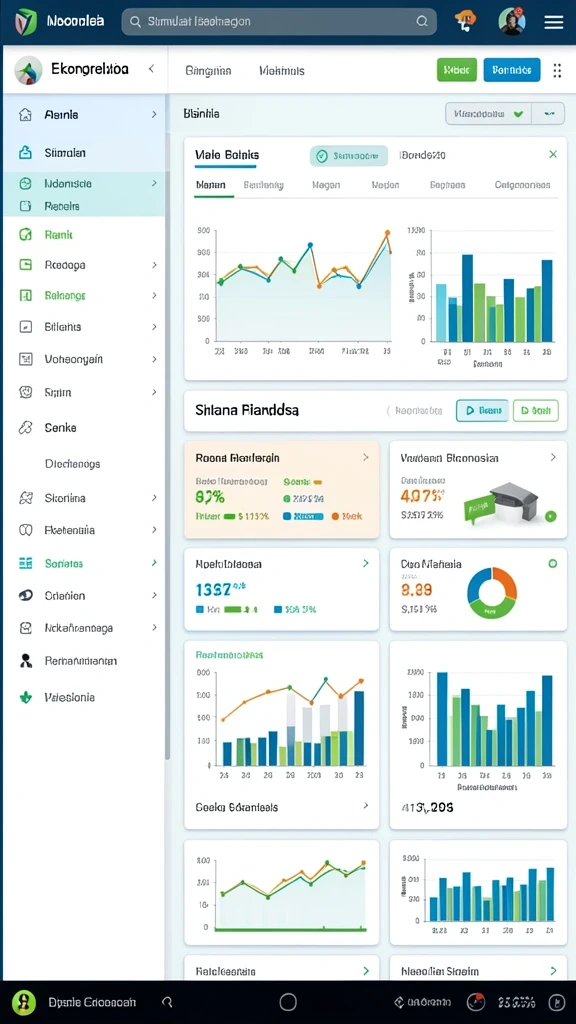Click the green avatar icon in the bottom bar
Image resolution: width=576 pixels, height=1024 pixels.
[24, 1001]
